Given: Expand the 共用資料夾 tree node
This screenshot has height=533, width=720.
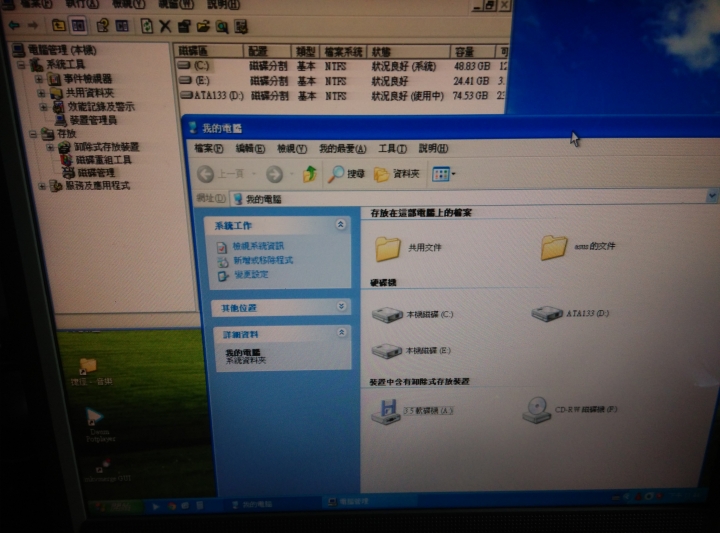Looking at the screenshot, I should click(x=41, y=93).
